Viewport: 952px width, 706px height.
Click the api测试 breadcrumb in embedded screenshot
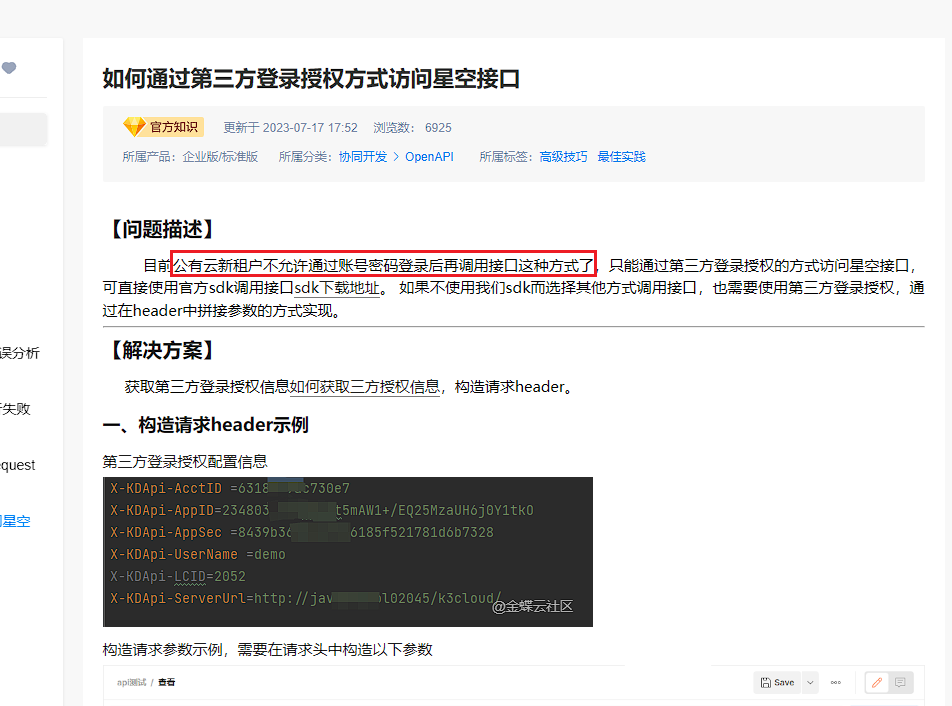(131, 682)
